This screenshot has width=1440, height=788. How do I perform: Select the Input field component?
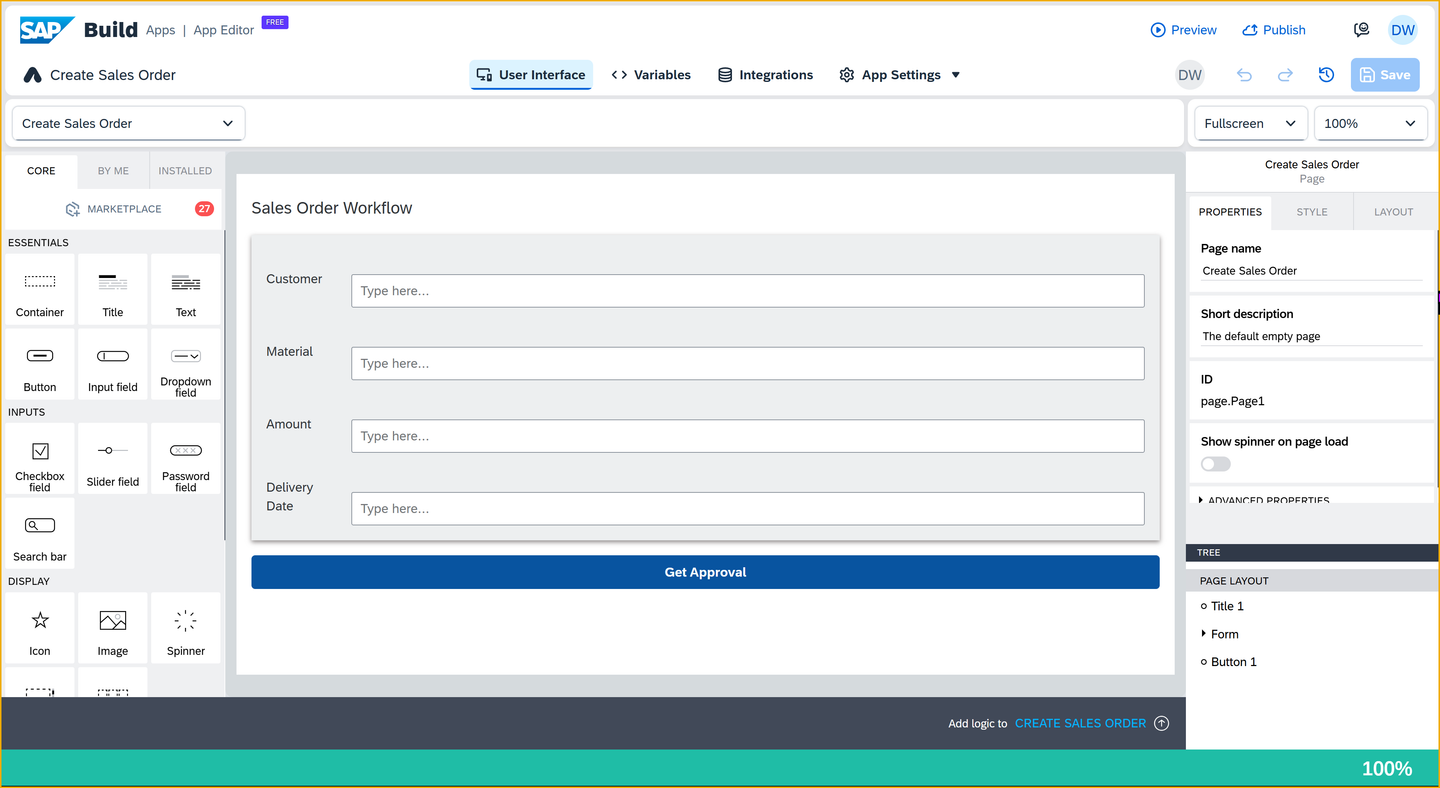(113, 364)
